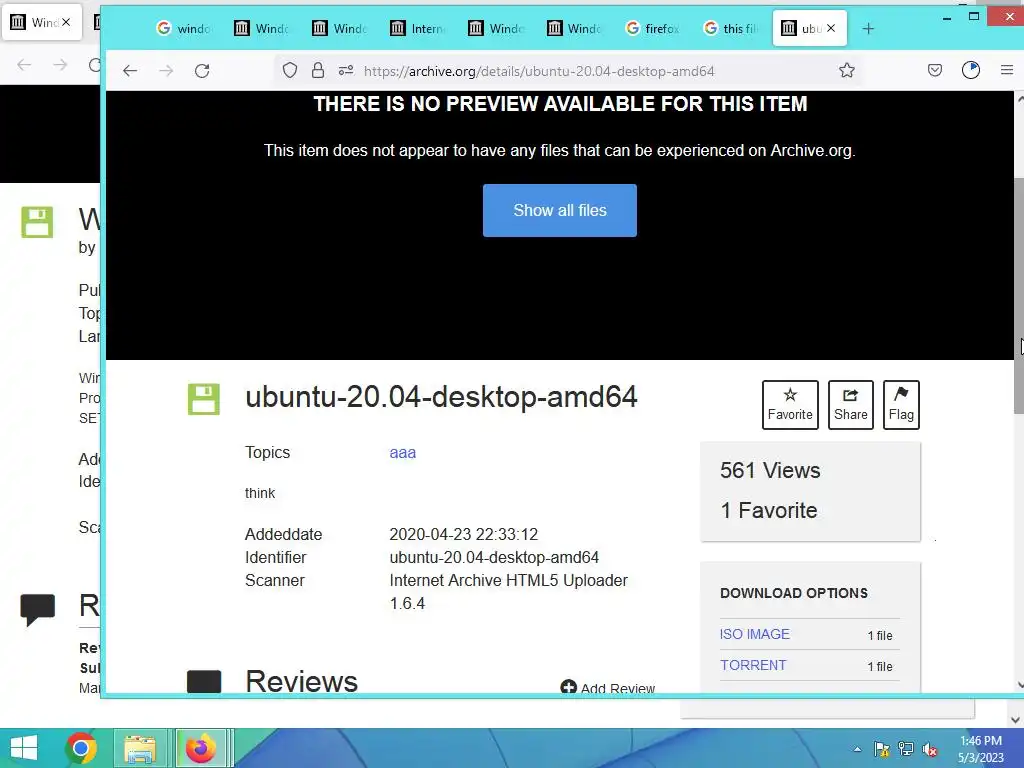Download the TORRENT file
The image size is (1024, 768).
753,665
